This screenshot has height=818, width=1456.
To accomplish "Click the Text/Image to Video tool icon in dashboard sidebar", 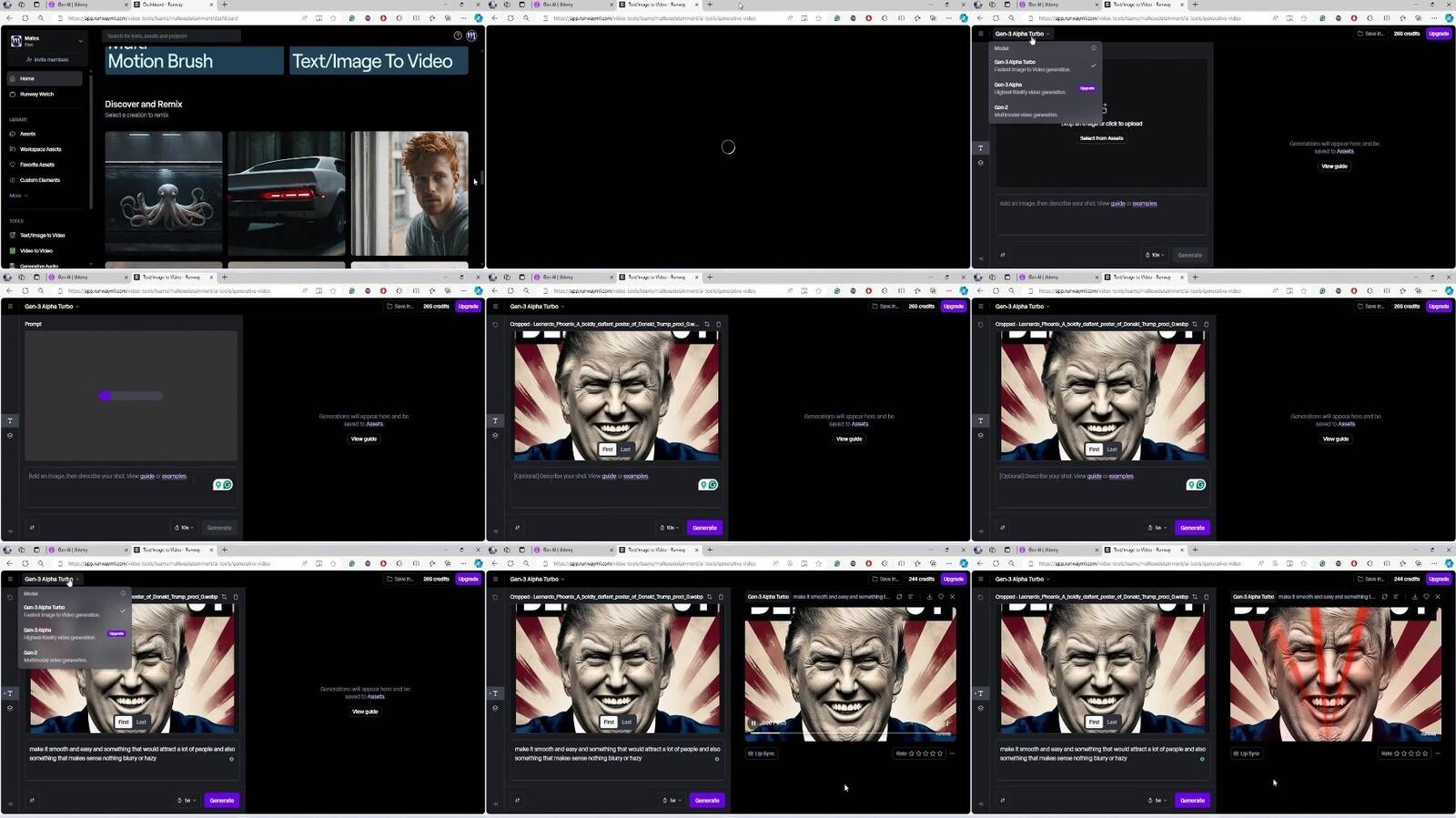I will pos(12,235).
